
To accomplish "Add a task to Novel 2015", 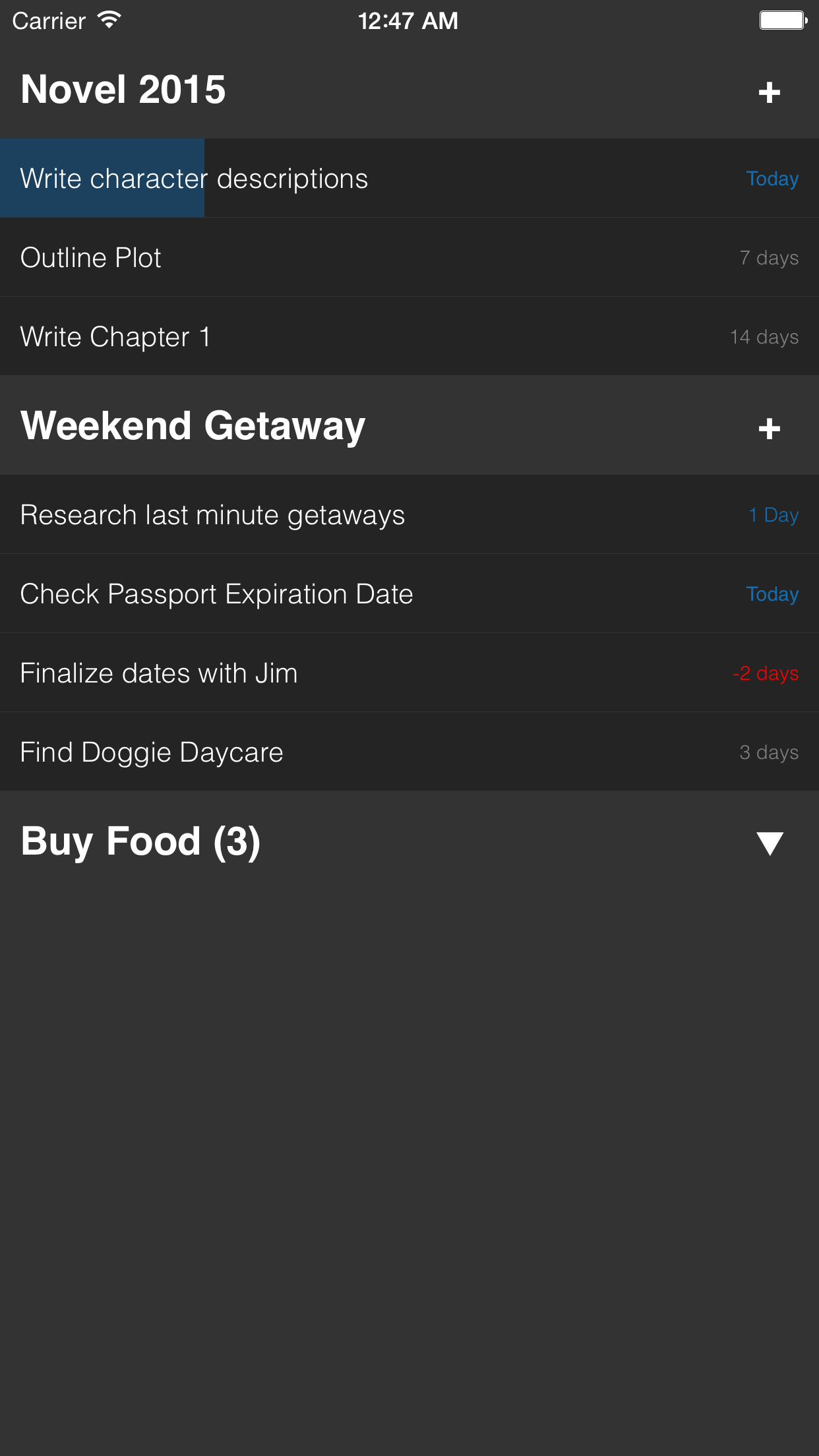I will pyautogui.click(x=769, y=92).
